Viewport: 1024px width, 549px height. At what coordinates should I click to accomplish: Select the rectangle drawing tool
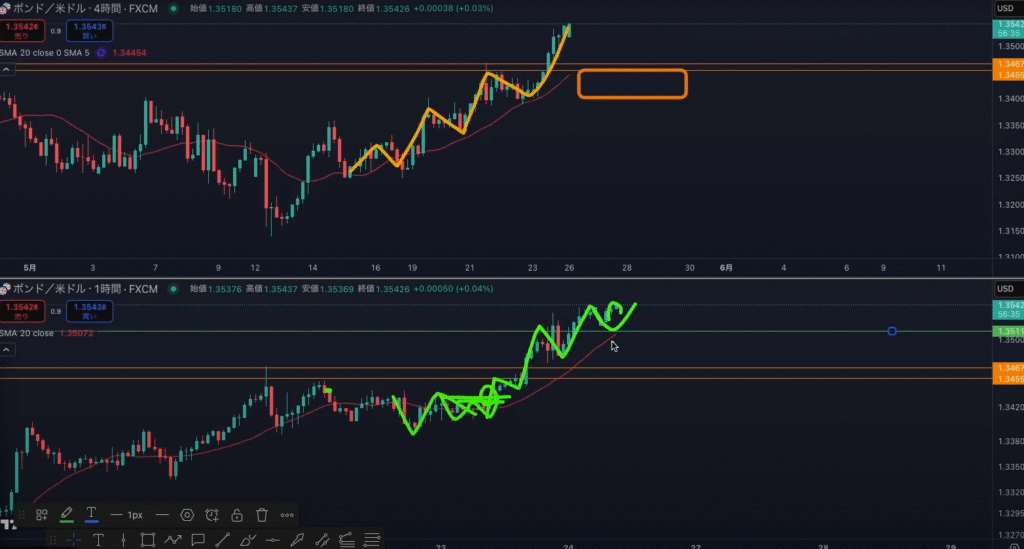tap(148, 540)
